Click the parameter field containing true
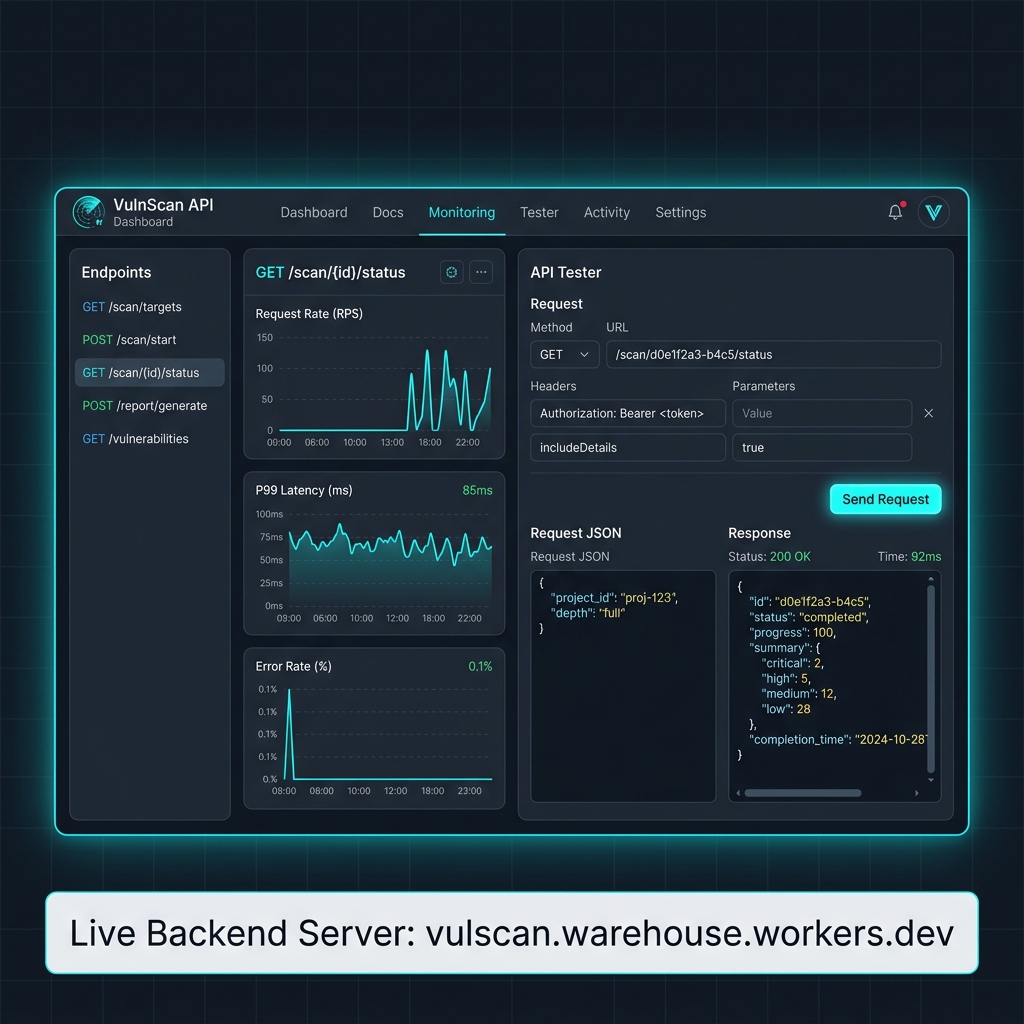The width and height of the screenshot is (1024, 1024). coord(822,447)
